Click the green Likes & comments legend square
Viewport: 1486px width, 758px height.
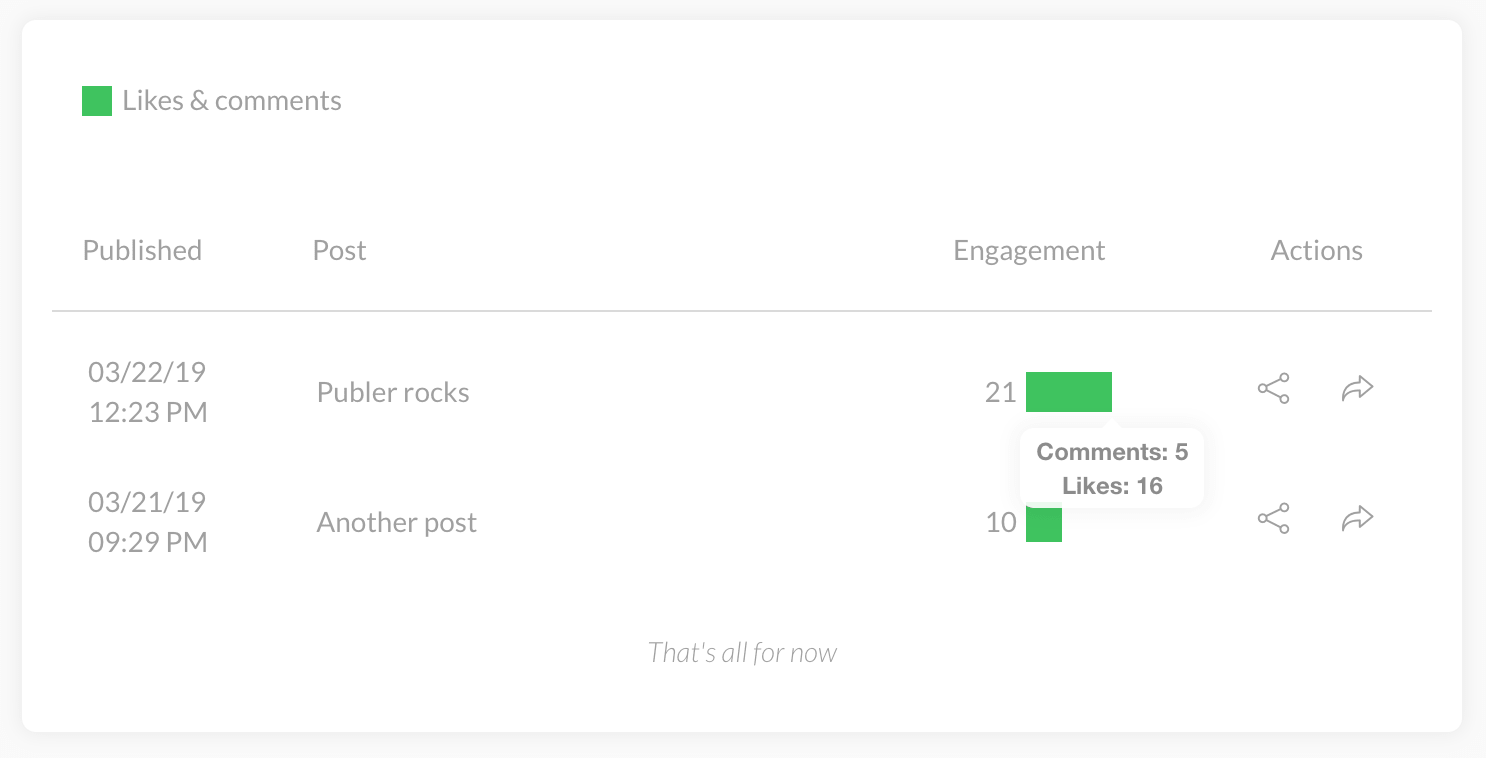tap(97, 101)
